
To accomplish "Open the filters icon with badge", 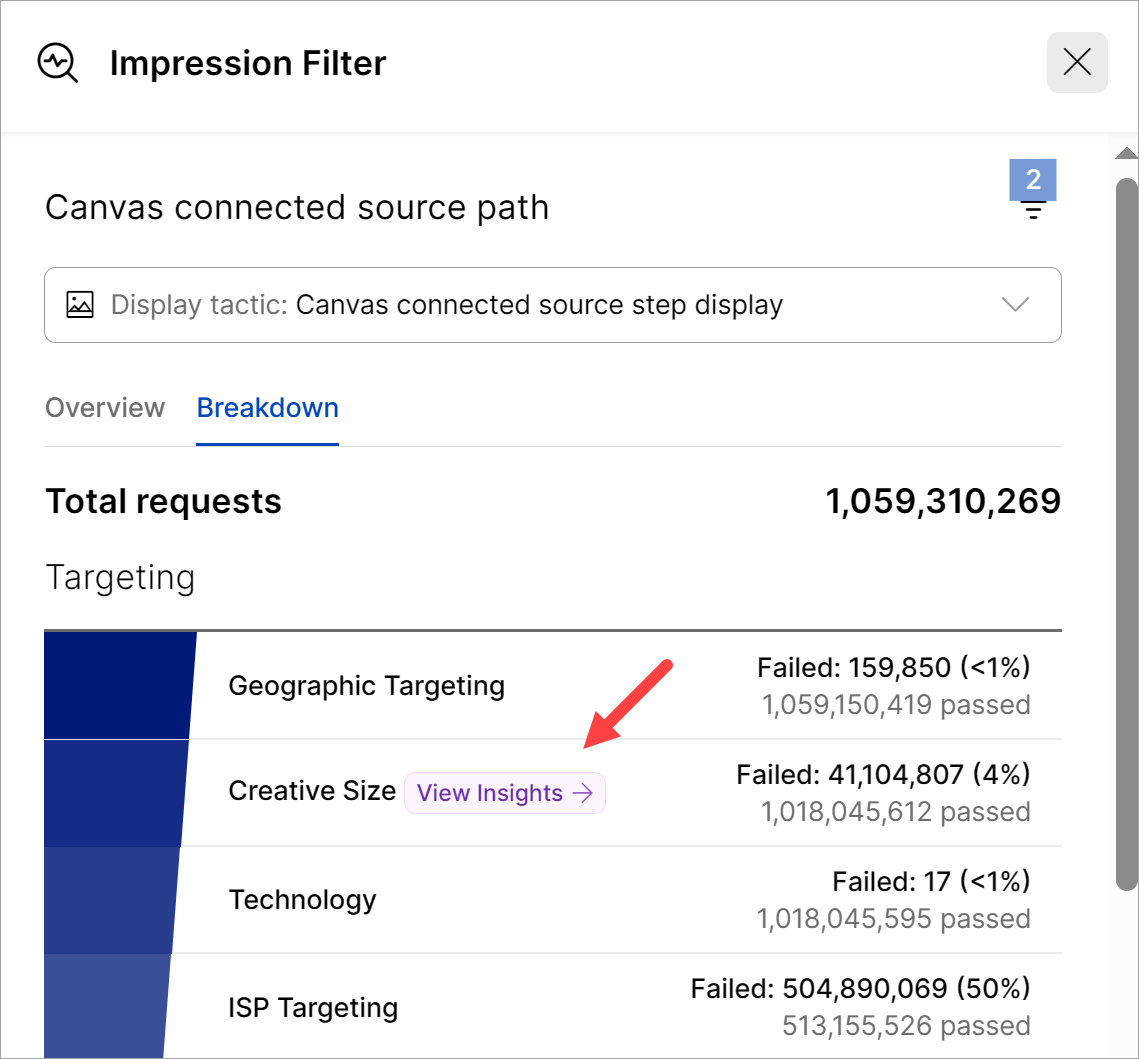I will click(x=1033, y=210).
